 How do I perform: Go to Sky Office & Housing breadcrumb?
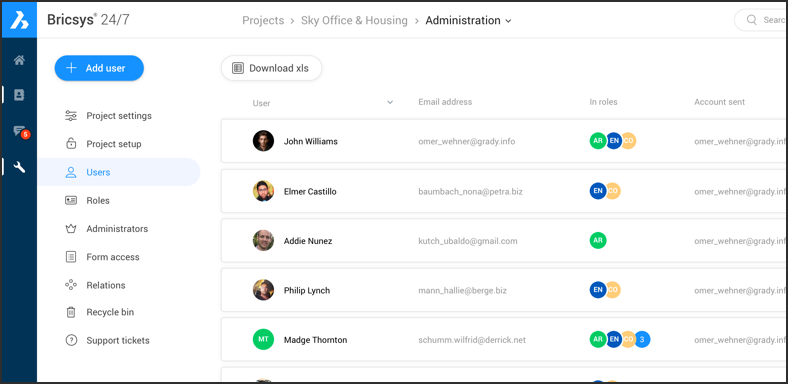pos(354,21)
